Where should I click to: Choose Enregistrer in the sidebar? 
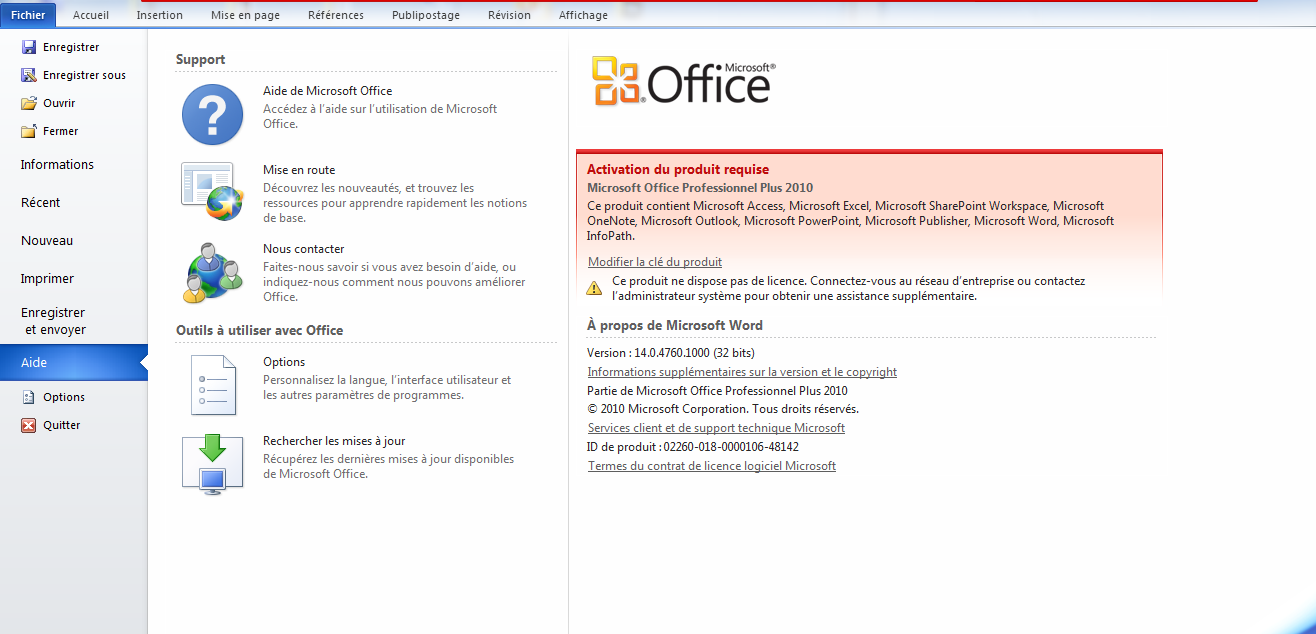71,47
